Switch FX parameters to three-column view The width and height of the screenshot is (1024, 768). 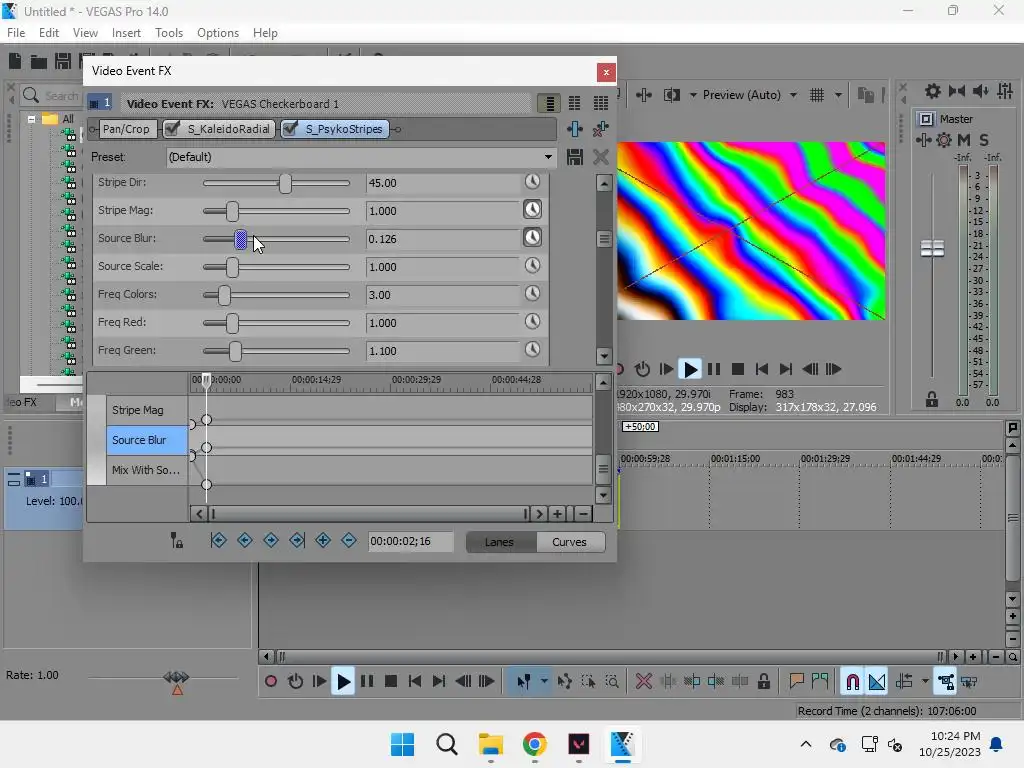click(601, 103)
